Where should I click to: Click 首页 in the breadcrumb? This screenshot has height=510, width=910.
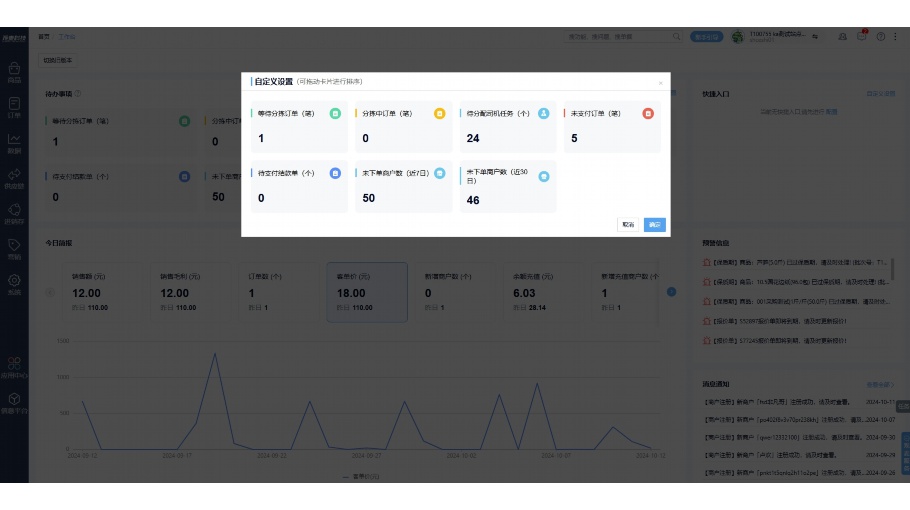[x=44, y=37]
